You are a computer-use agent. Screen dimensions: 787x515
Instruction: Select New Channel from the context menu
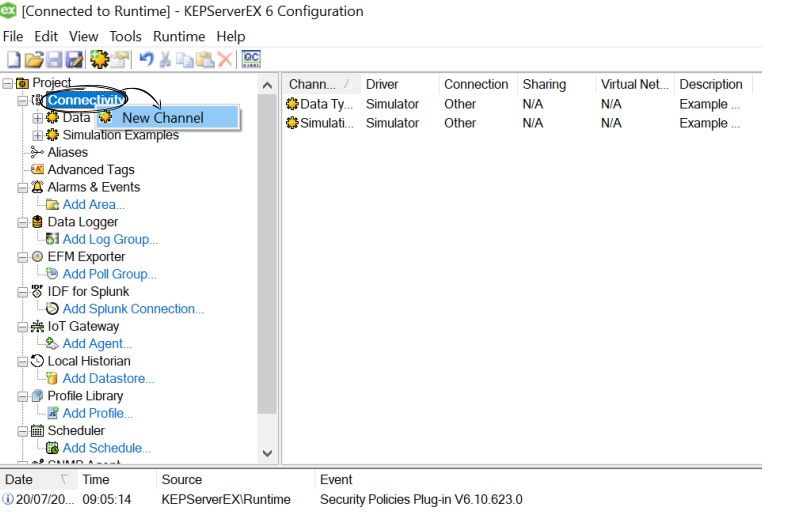coord(162,118)
